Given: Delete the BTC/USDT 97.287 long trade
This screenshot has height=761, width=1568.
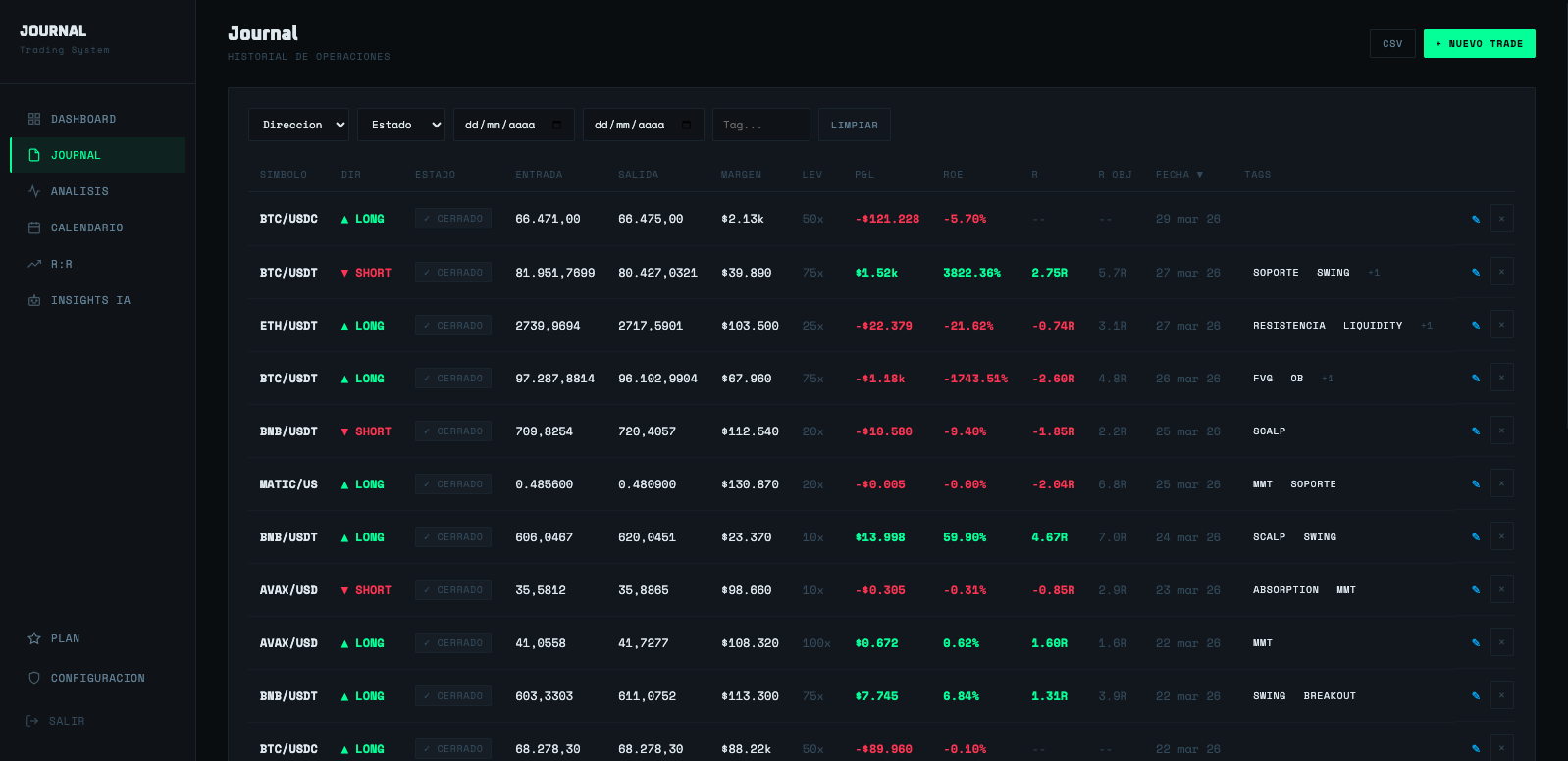Looking at the screenshot, I should point(1501,378).
